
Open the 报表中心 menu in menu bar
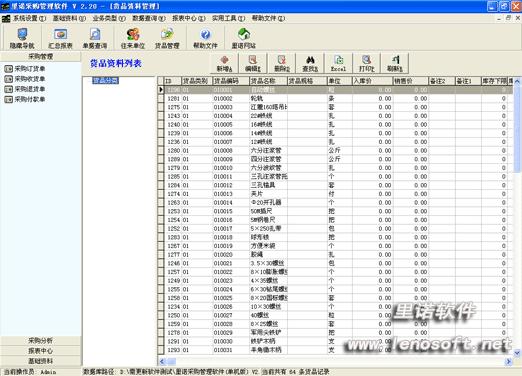pos(189,18)
